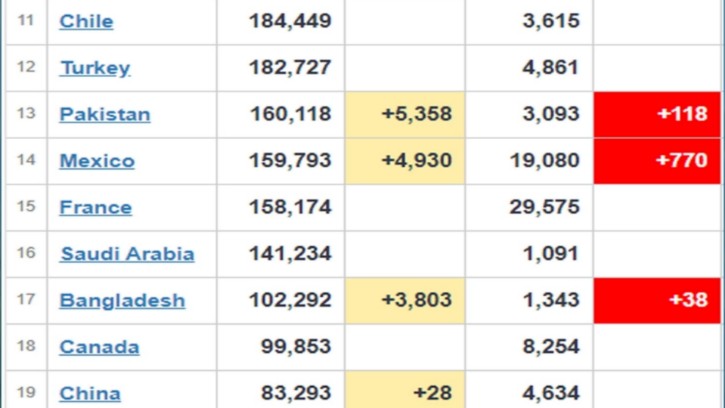Image resolution: width=725 pixels, height=408 pixels.
Task: Click rank number 16 cell
Action: pyautogui.click(x=26, y=253)
